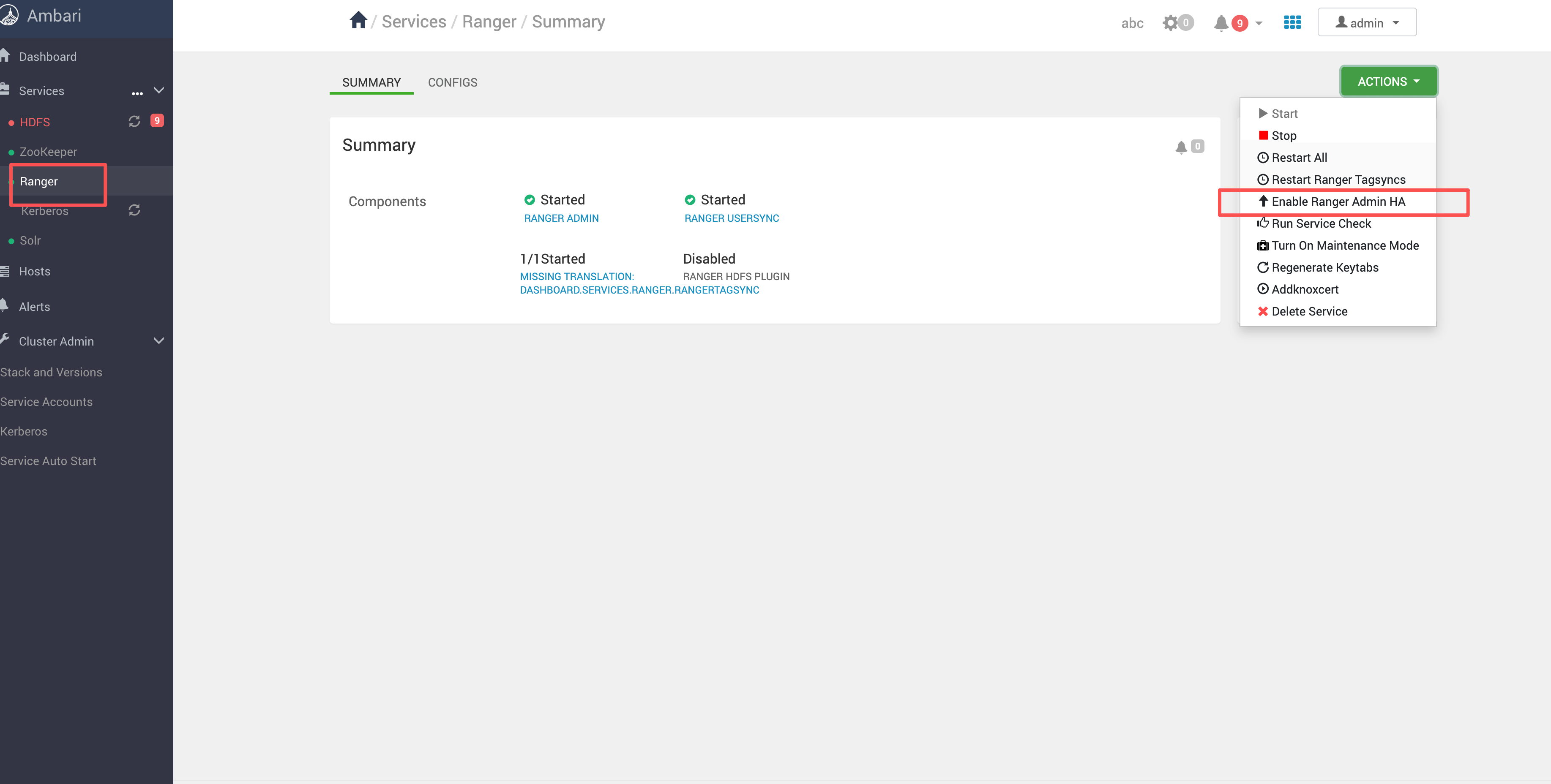Open the RANGER USERSYNC component link
The image size is (1551, 784).
731,218
